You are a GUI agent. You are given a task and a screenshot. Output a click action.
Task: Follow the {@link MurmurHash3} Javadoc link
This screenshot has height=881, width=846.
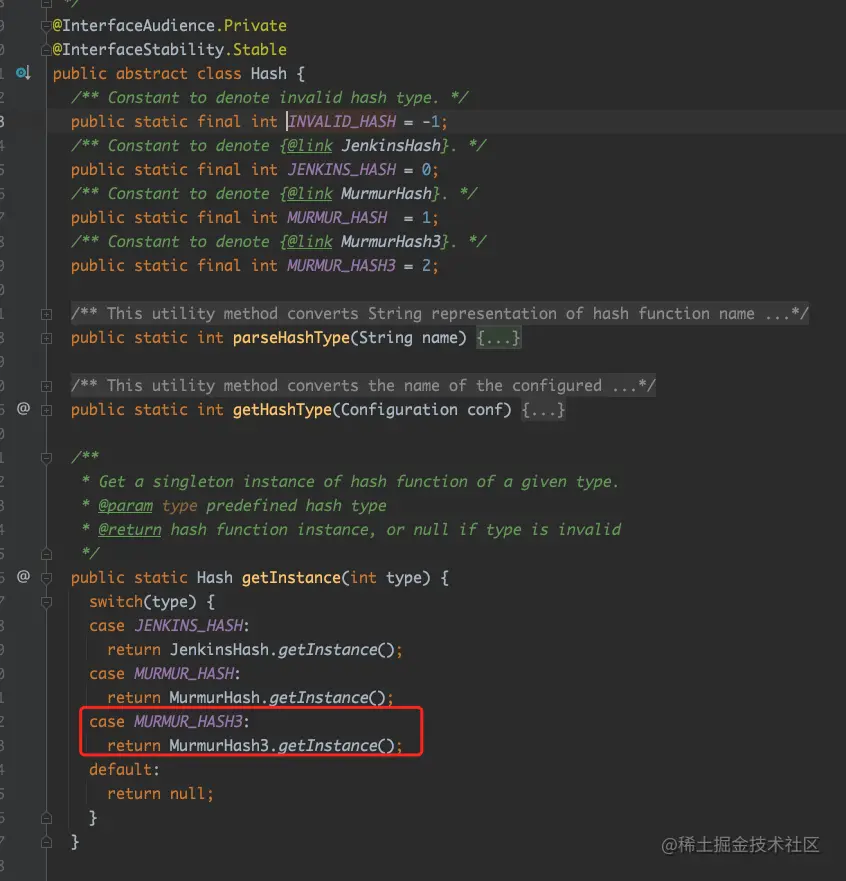click(366, 242)
